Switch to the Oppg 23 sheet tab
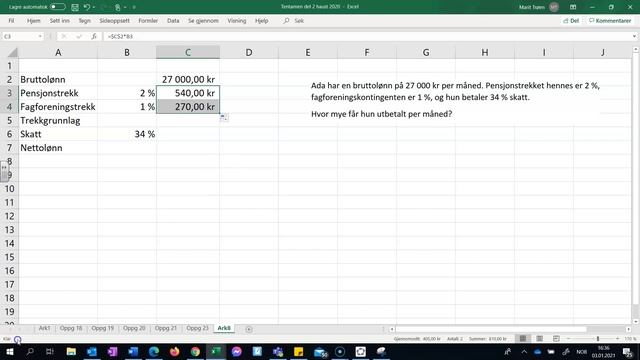Screen dimensions: 640x360 tap(197, 328)
